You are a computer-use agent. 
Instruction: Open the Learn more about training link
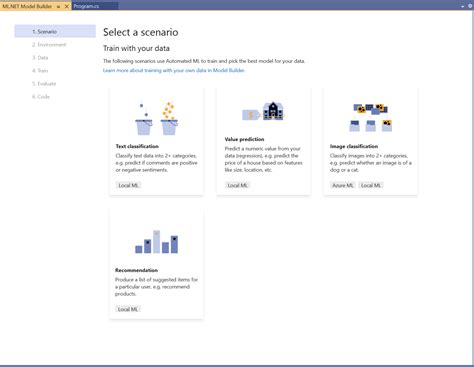[174, 70]
